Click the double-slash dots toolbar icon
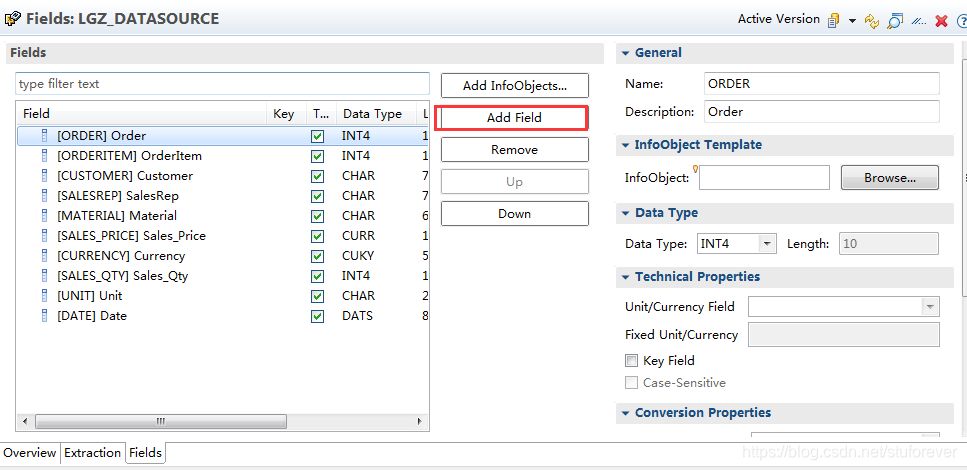This screenshot has height=470, width=967. click(919, 22)
